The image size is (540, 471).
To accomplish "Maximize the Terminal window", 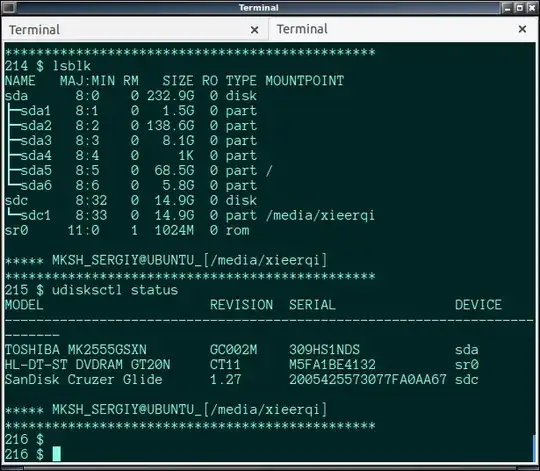I will tap(519, 8).
